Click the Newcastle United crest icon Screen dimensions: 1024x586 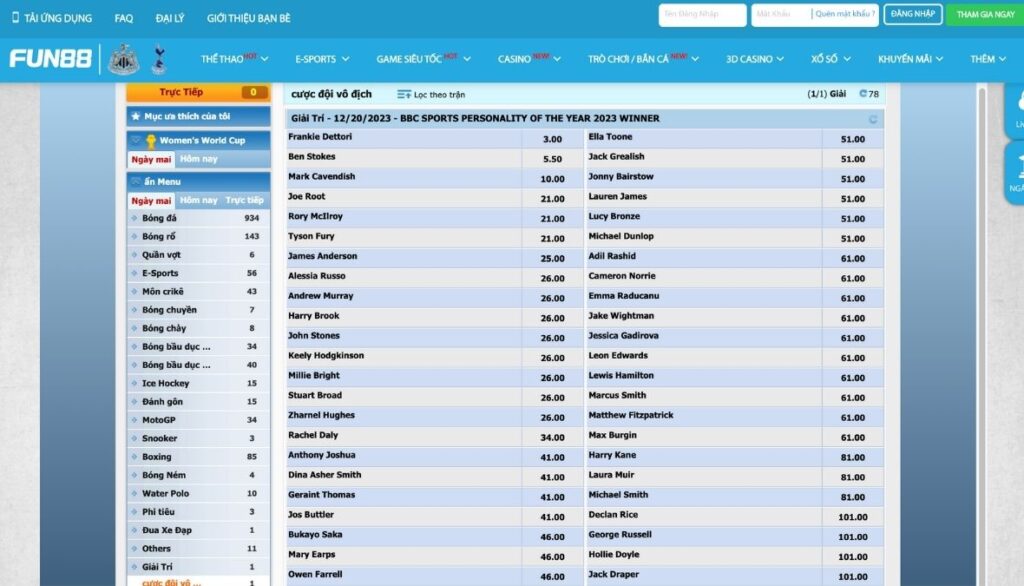(123, 59)
